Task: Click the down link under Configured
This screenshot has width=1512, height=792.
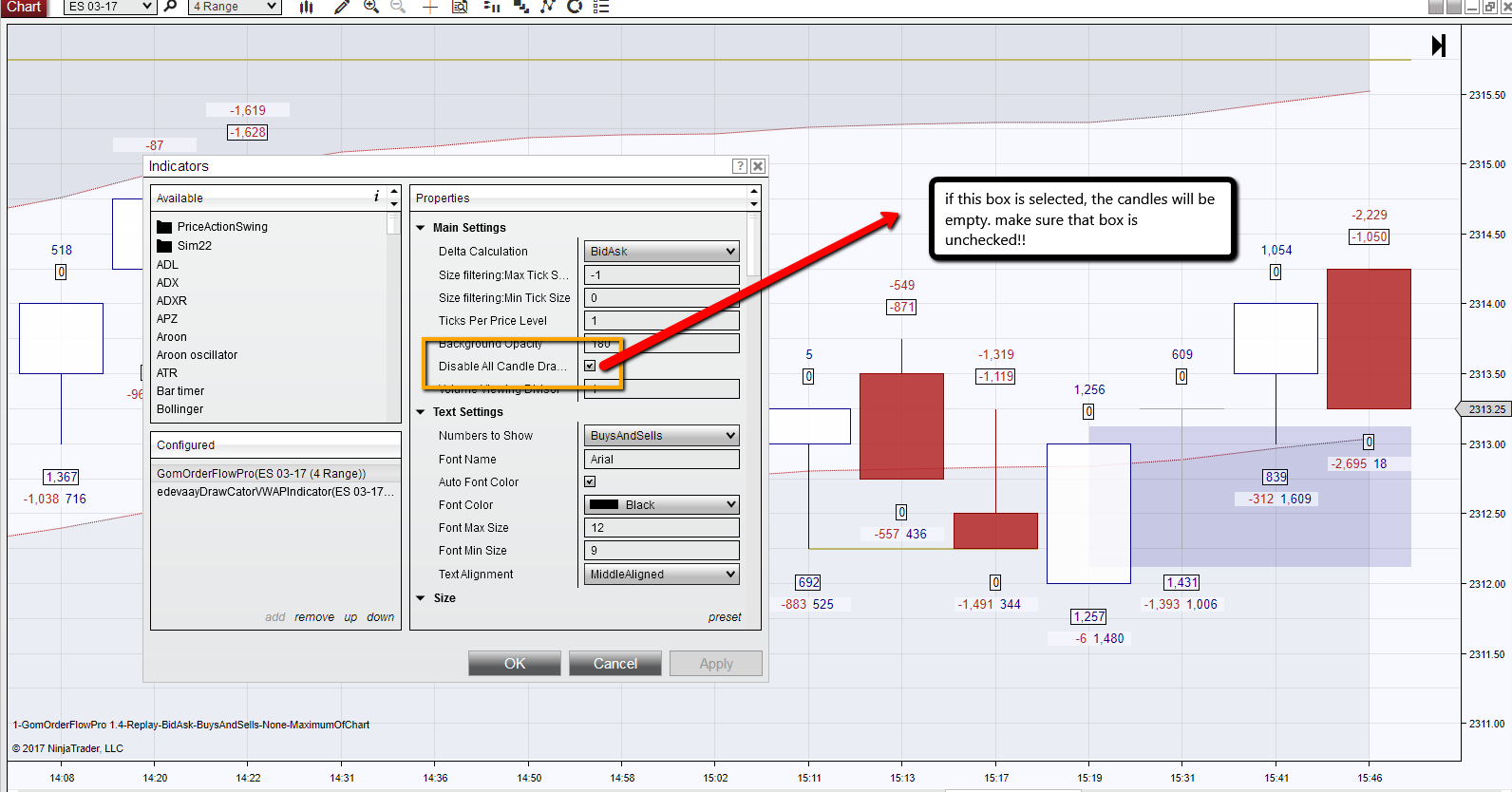Action: [x=381, y=617]
